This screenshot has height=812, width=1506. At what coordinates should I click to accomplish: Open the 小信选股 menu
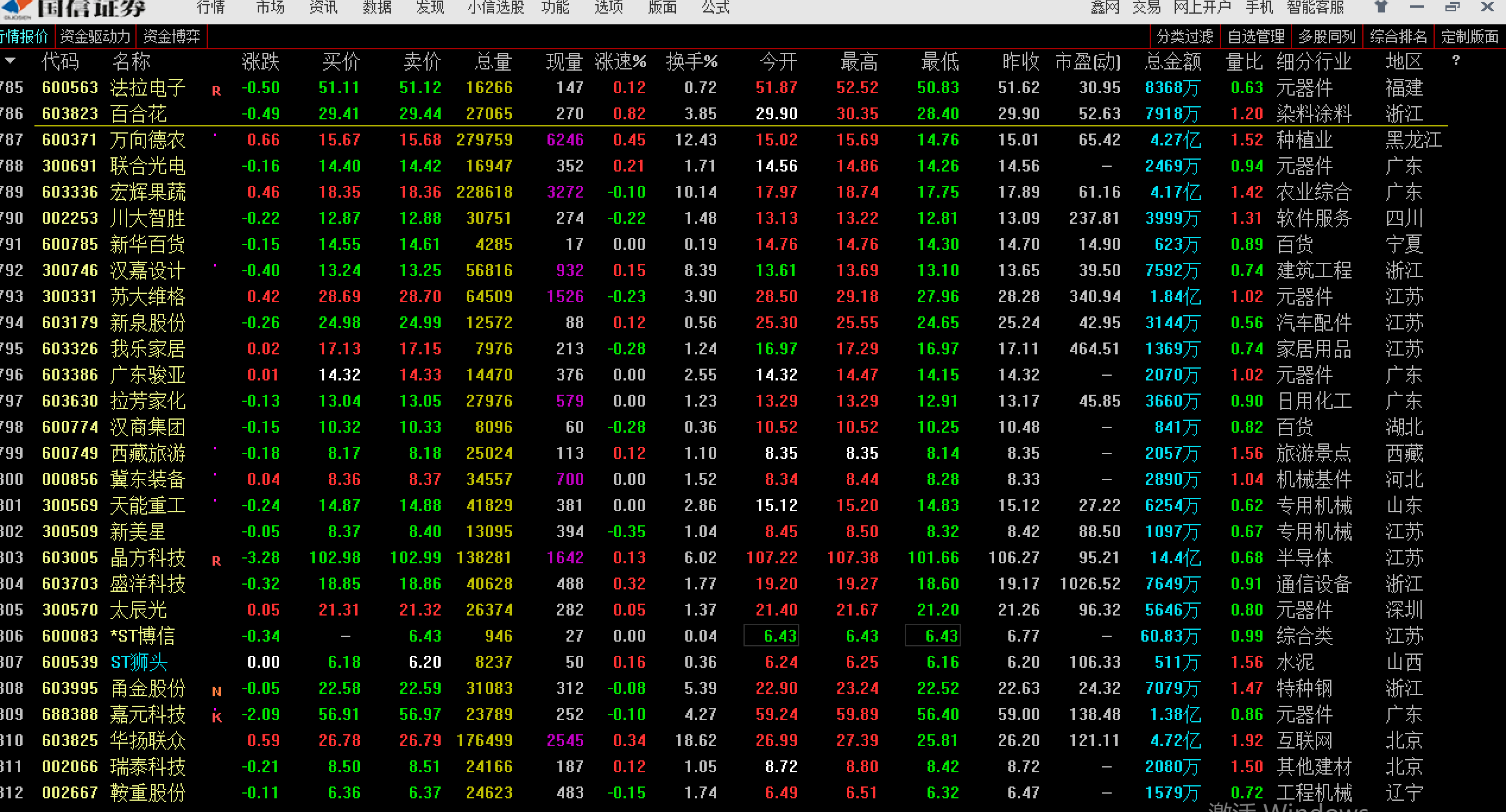[495, 8]
